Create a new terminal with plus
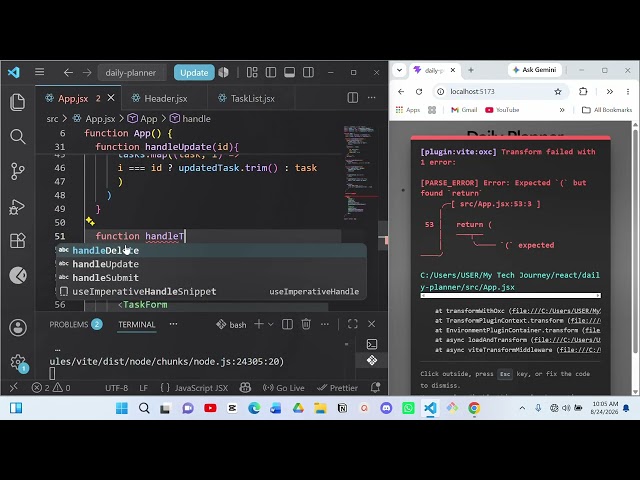640x480 pixels. pyautogui.click(x=259, y=324)
